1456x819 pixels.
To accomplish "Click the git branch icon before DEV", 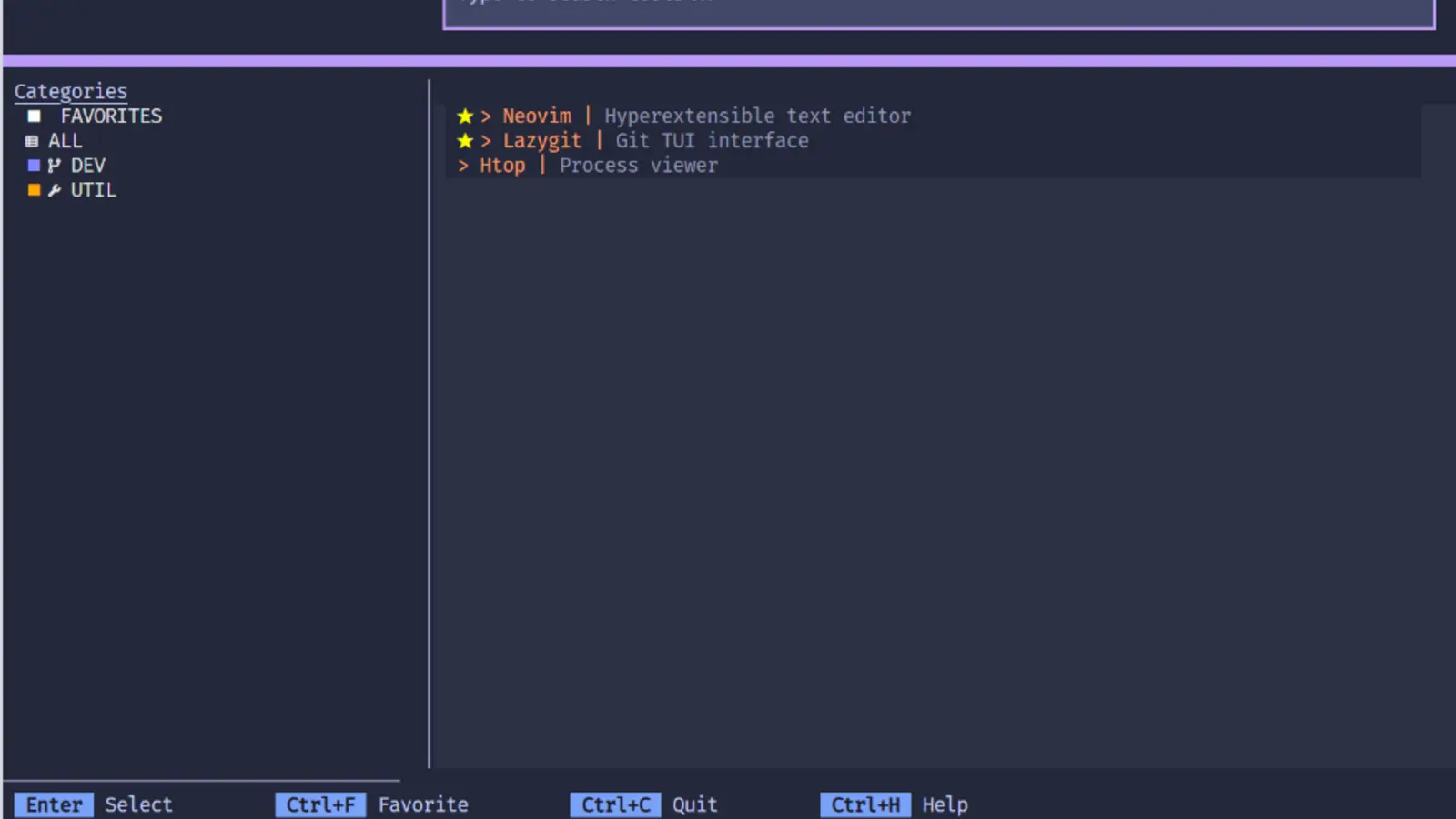I will point(55,166).
